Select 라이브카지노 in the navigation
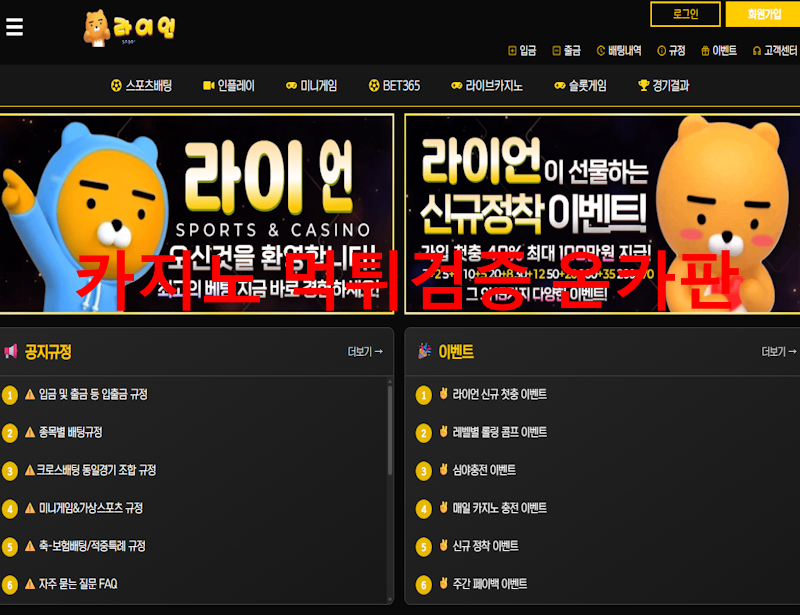Viewport: 800px width, 615px height. click(x=487, y=85)
